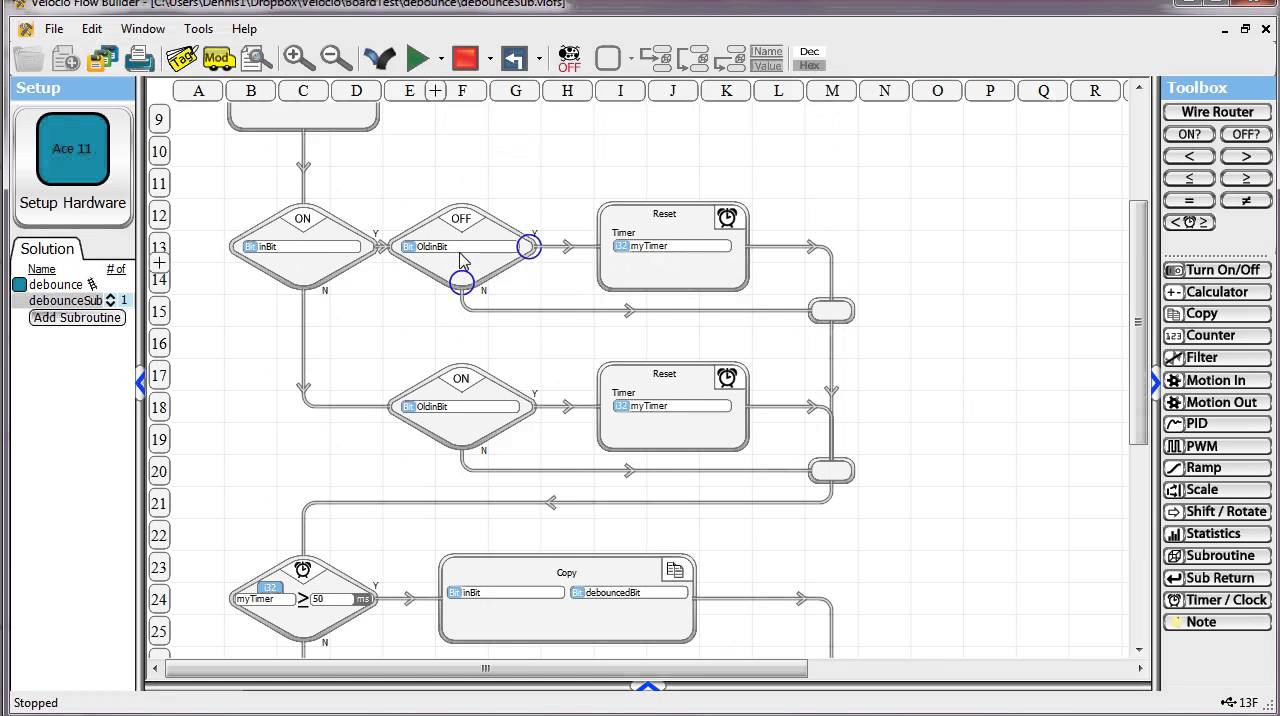Toggle Dec/Hex number format
This screenshot has width=1280, height=716.
[x=809, y=58]
